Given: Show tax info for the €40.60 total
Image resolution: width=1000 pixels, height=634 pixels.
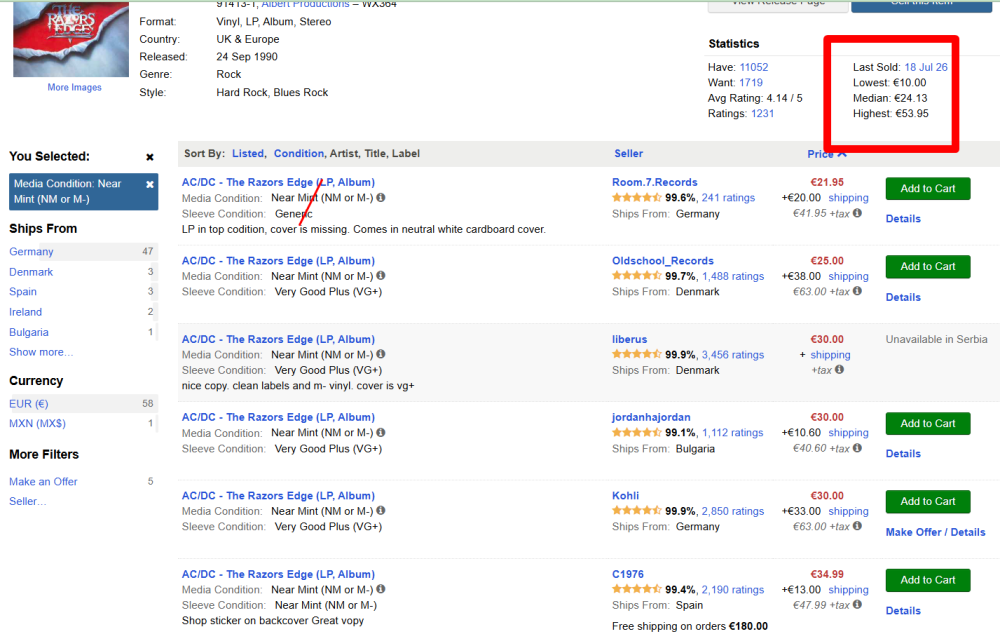Looking at the screenshot, I should (857, 448).
